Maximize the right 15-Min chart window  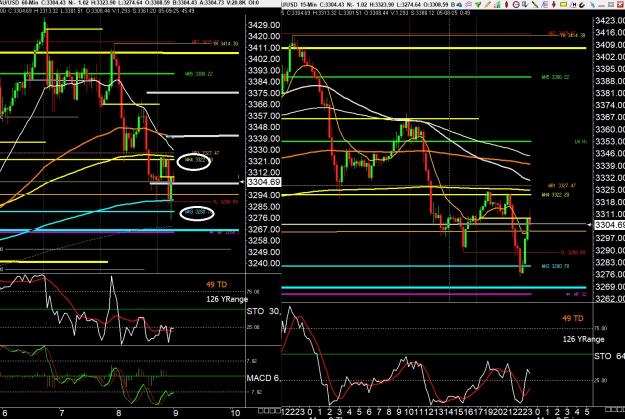click(x=611, y=5)
